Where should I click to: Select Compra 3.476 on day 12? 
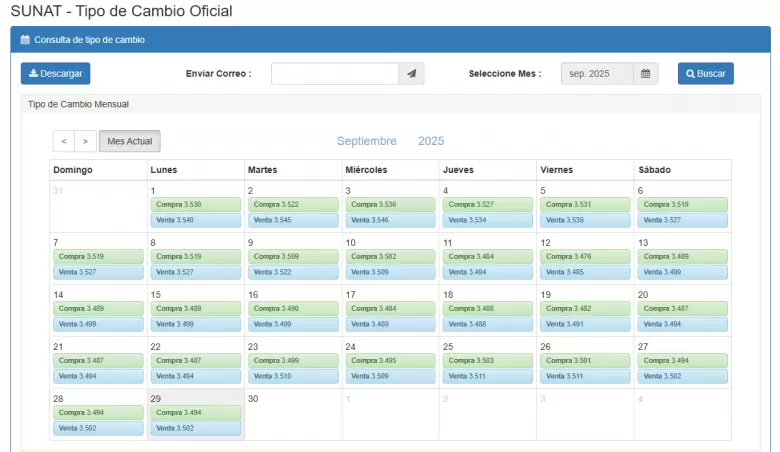[585, 257]
